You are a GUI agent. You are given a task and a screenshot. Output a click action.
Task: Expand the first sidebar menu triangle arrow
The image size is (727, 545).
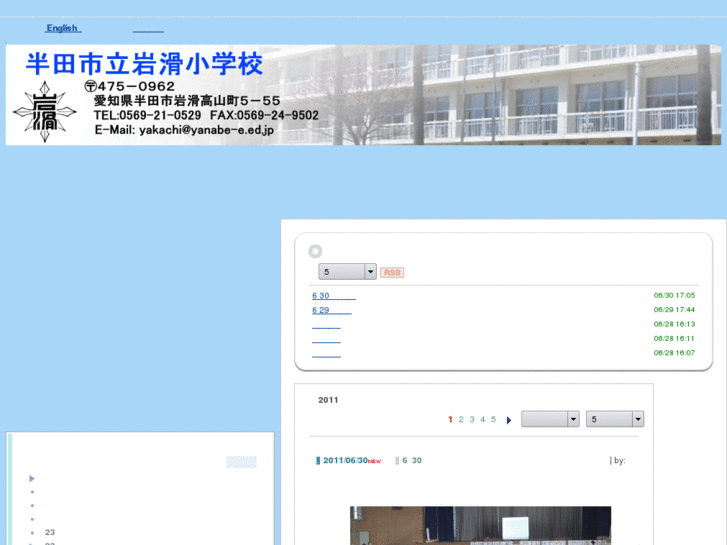[32, 478]
